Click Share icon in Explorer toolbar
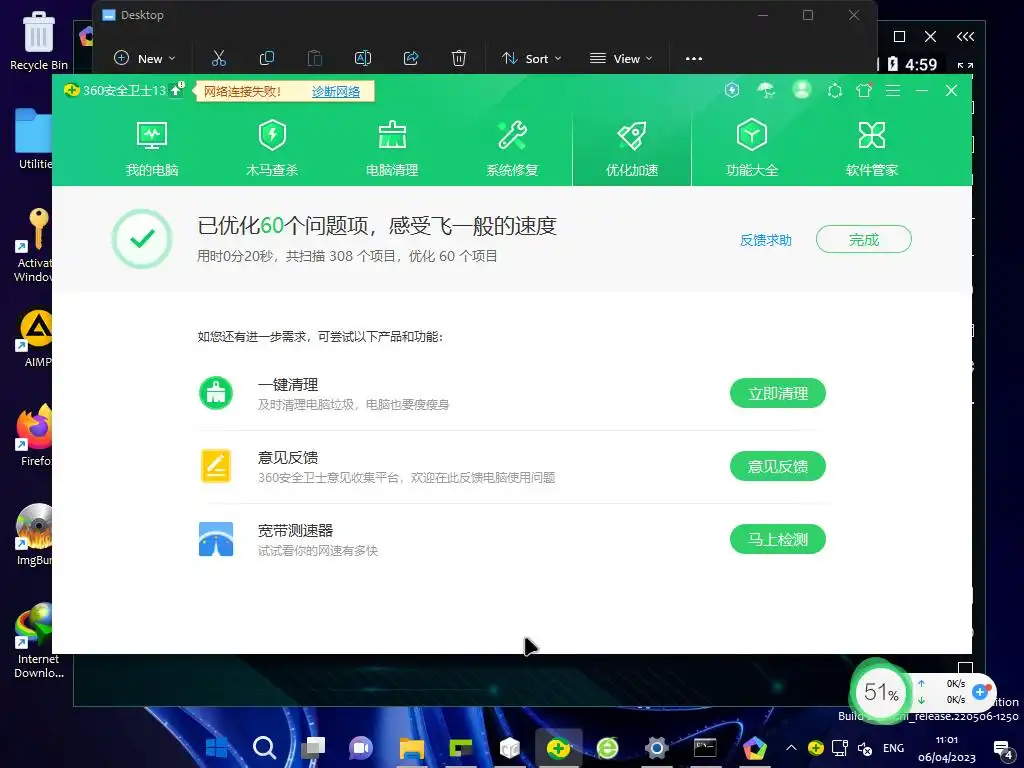1024x768 pixels. point(411,59)
